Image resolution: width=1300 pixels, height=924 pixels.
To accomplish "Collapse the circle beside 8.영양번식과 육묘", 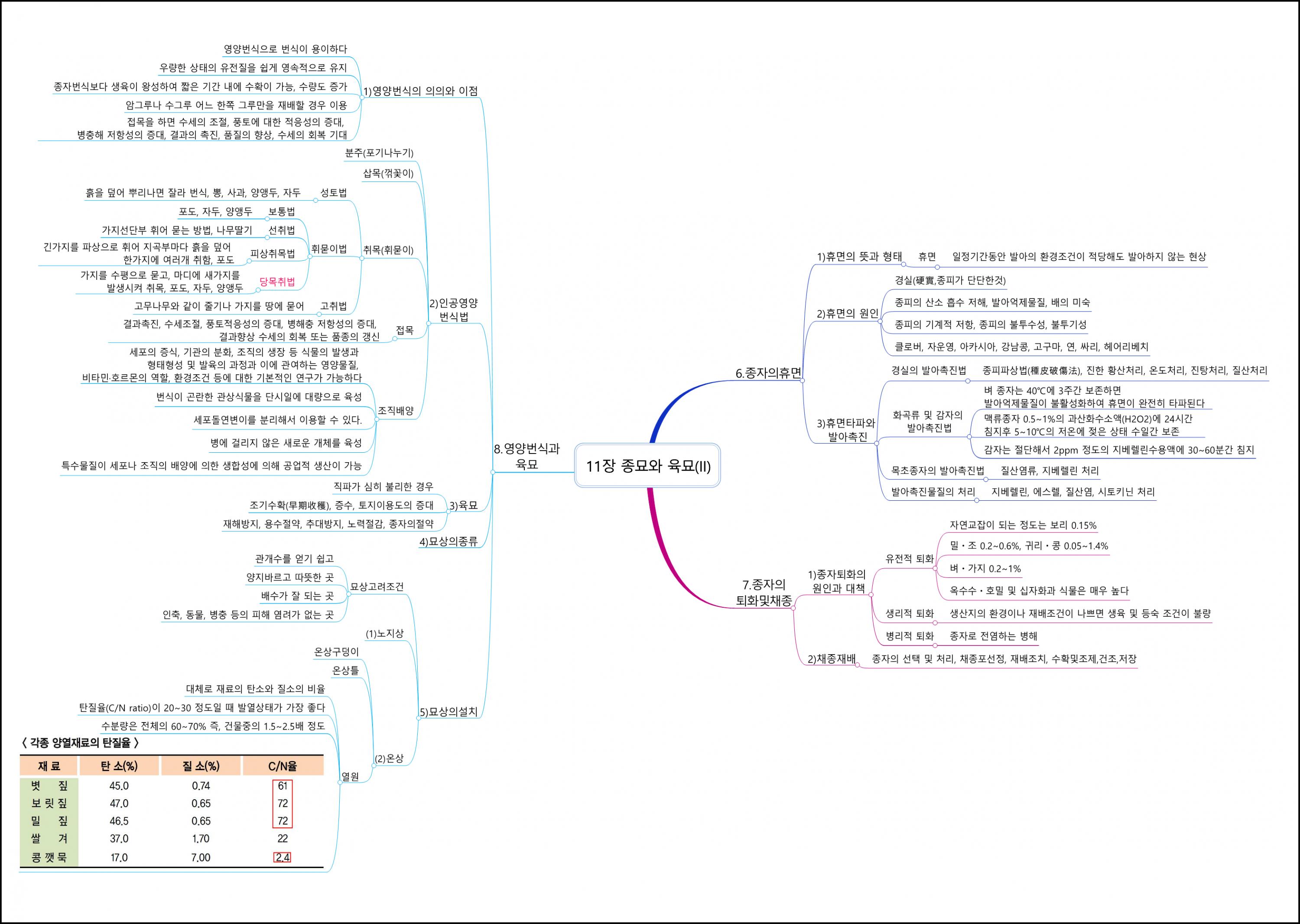I will (x=492, y=472).
